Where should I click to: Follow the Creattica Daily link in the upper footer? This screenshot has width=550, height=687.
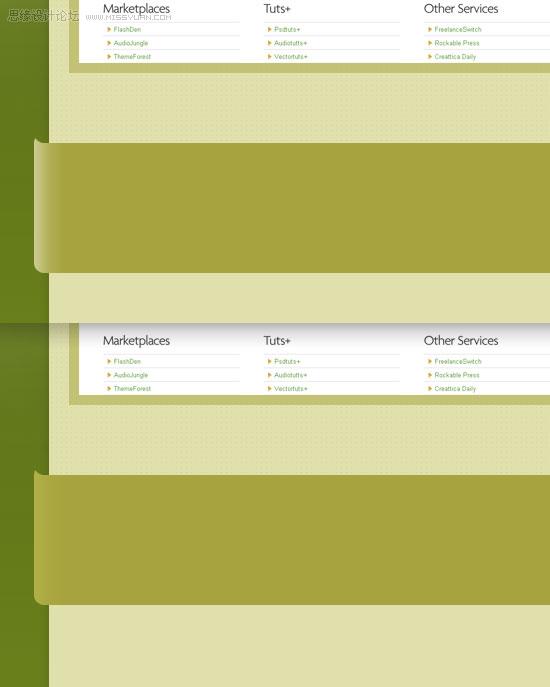coord(455,57)
